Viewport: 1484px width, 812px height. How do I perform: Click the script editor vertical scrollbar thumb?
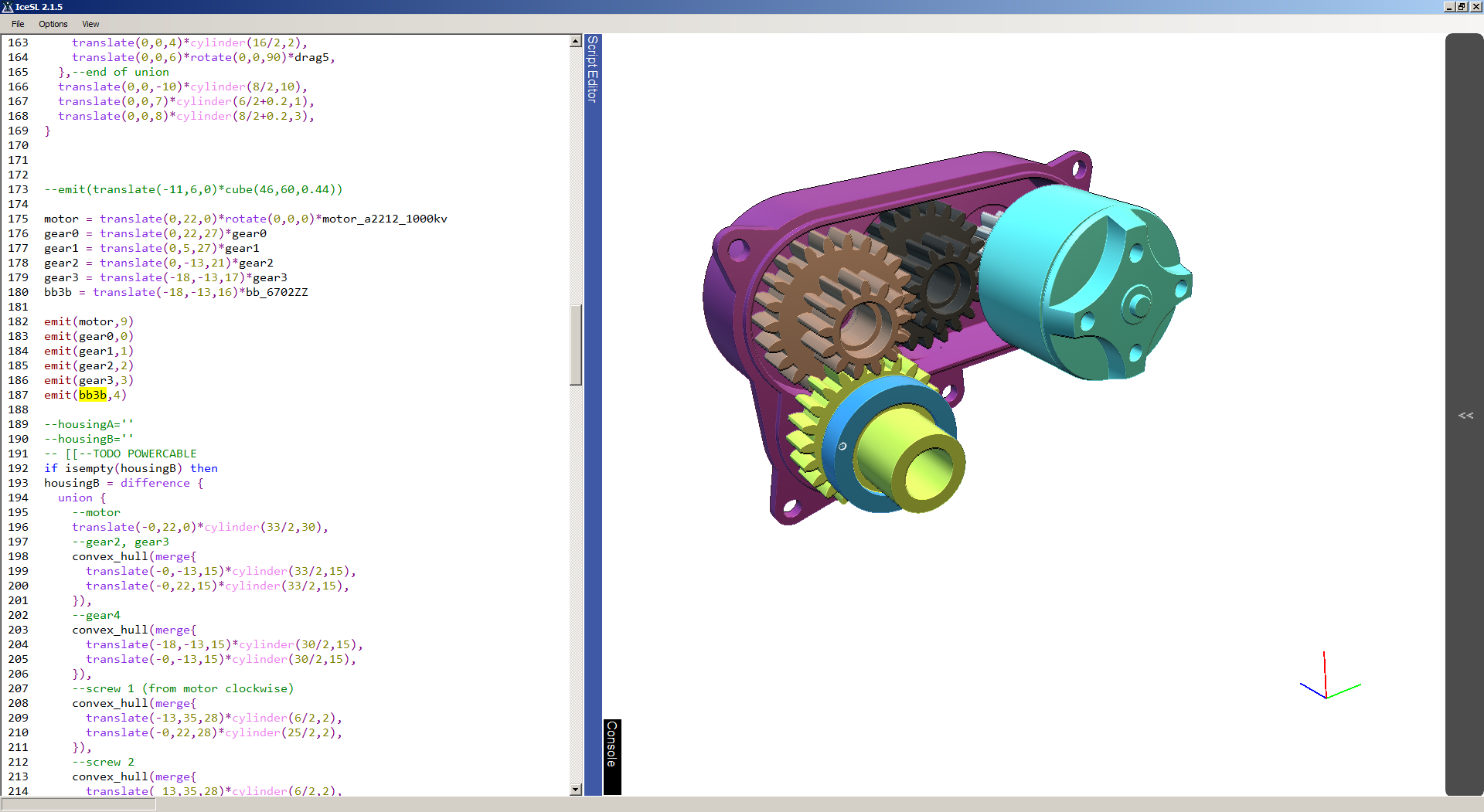click(576, 345)
